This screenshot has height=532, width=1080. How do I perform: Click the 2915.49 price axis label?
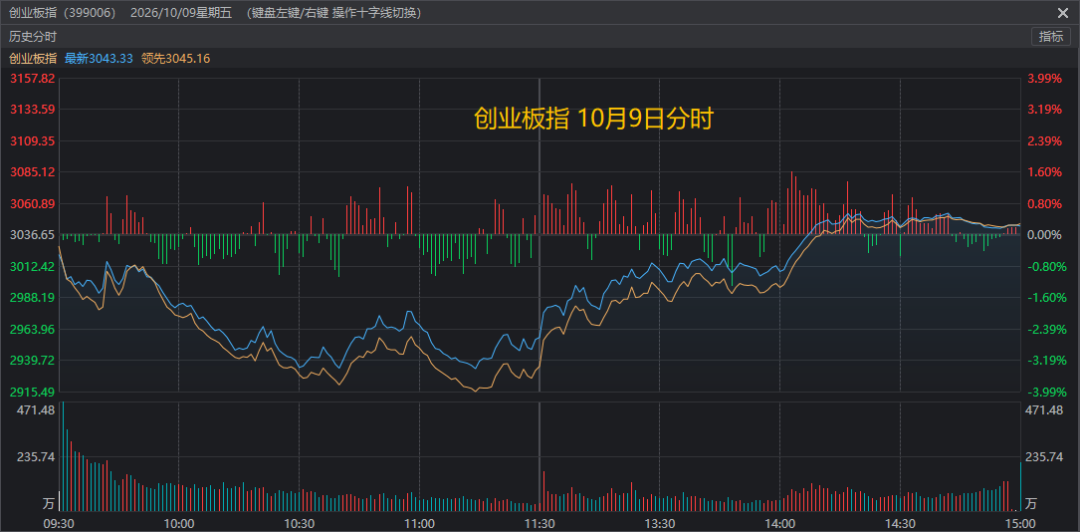[x=32, y=392]
